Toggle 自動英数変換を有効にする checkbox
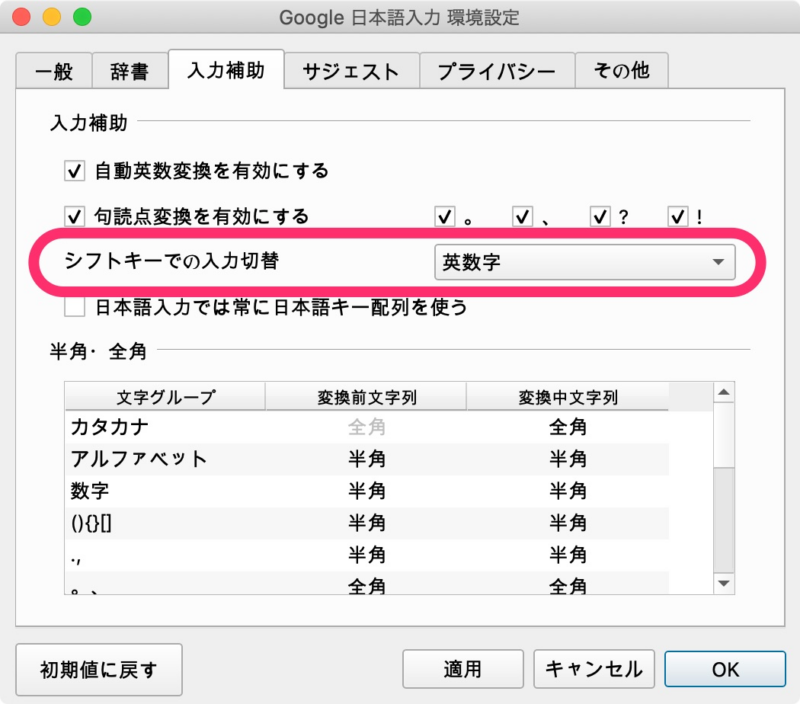The width and height of the screenshot is (800, 704). coord(74,171)
